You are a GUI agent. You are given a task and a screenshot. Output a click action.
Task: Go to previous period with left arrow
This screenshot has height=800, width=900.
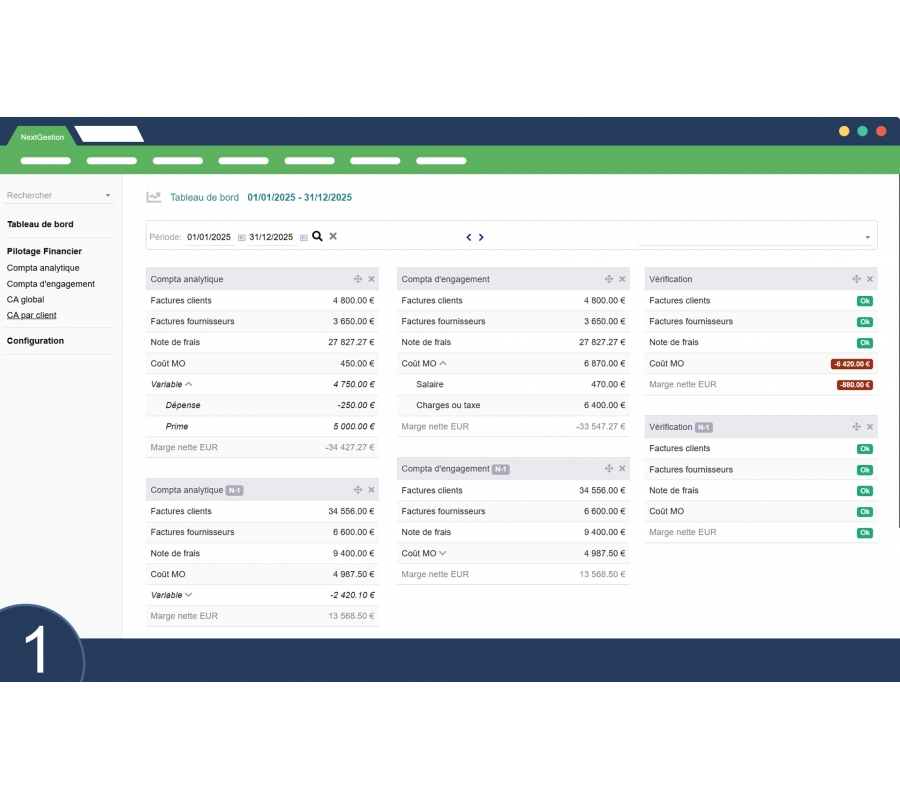469,238
